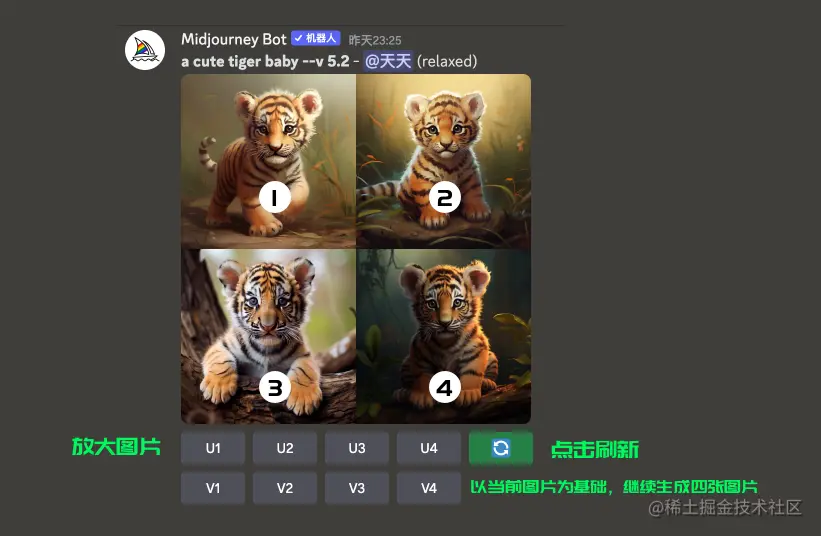The width and height of the screenshot is (821, 536).
Task: Open tiger cub image numbered 2
Action: tap(443, 161)
